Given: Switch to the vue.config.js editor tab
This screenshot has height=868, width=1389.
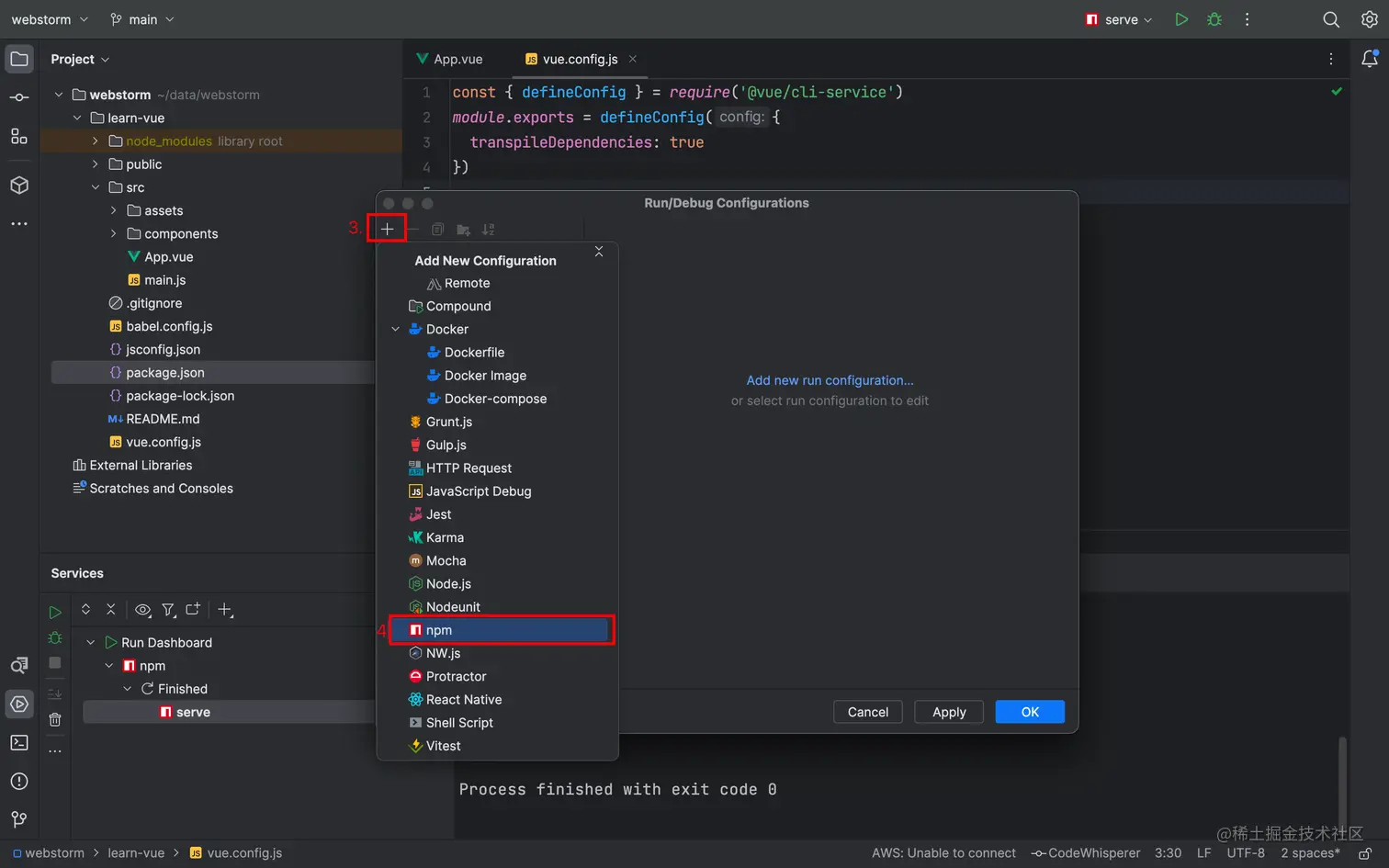Looking at the screenshot, I should pyautogui.click(x=580, y=59).
